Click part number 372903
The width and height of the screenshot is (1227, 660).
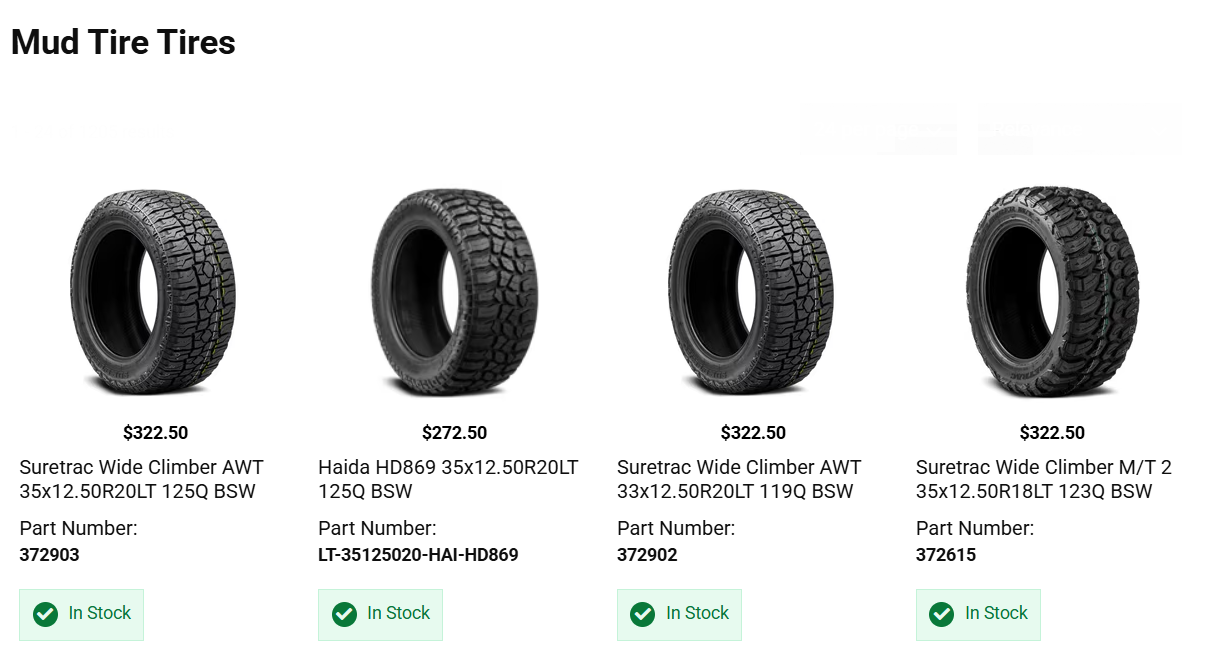click(x=50, y=555)
